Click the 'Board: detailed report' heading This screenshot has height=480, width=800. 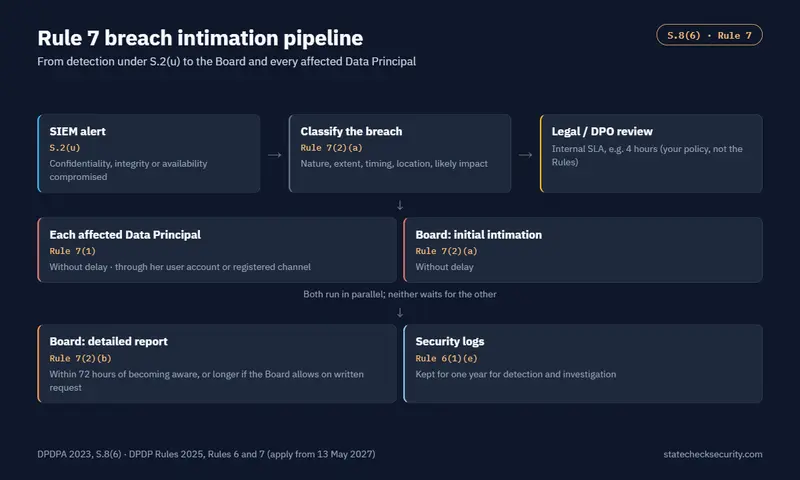click(x=108, y=342)
